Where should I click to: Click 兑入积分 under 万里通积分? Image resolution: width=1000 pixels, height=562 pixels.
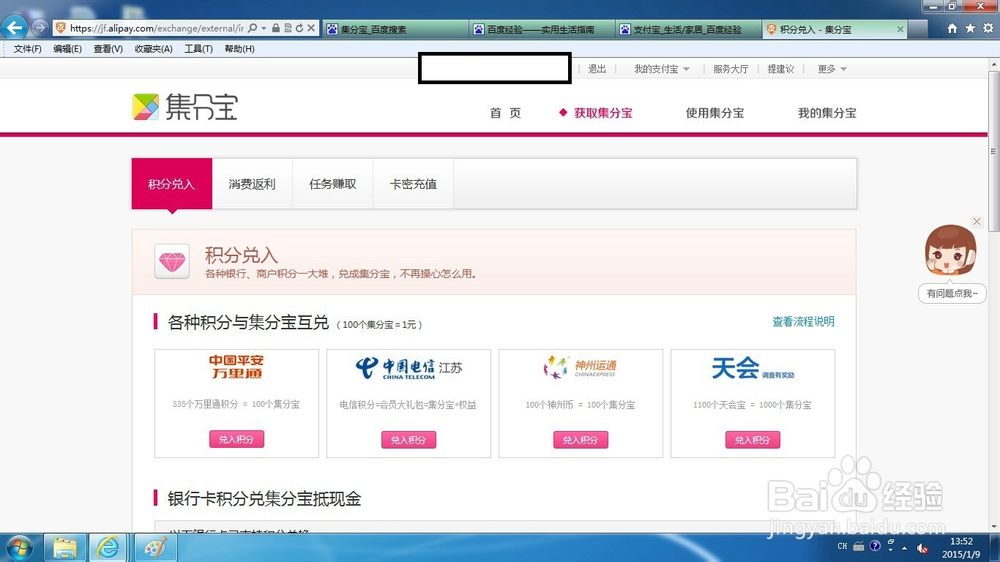coord(237,439)
